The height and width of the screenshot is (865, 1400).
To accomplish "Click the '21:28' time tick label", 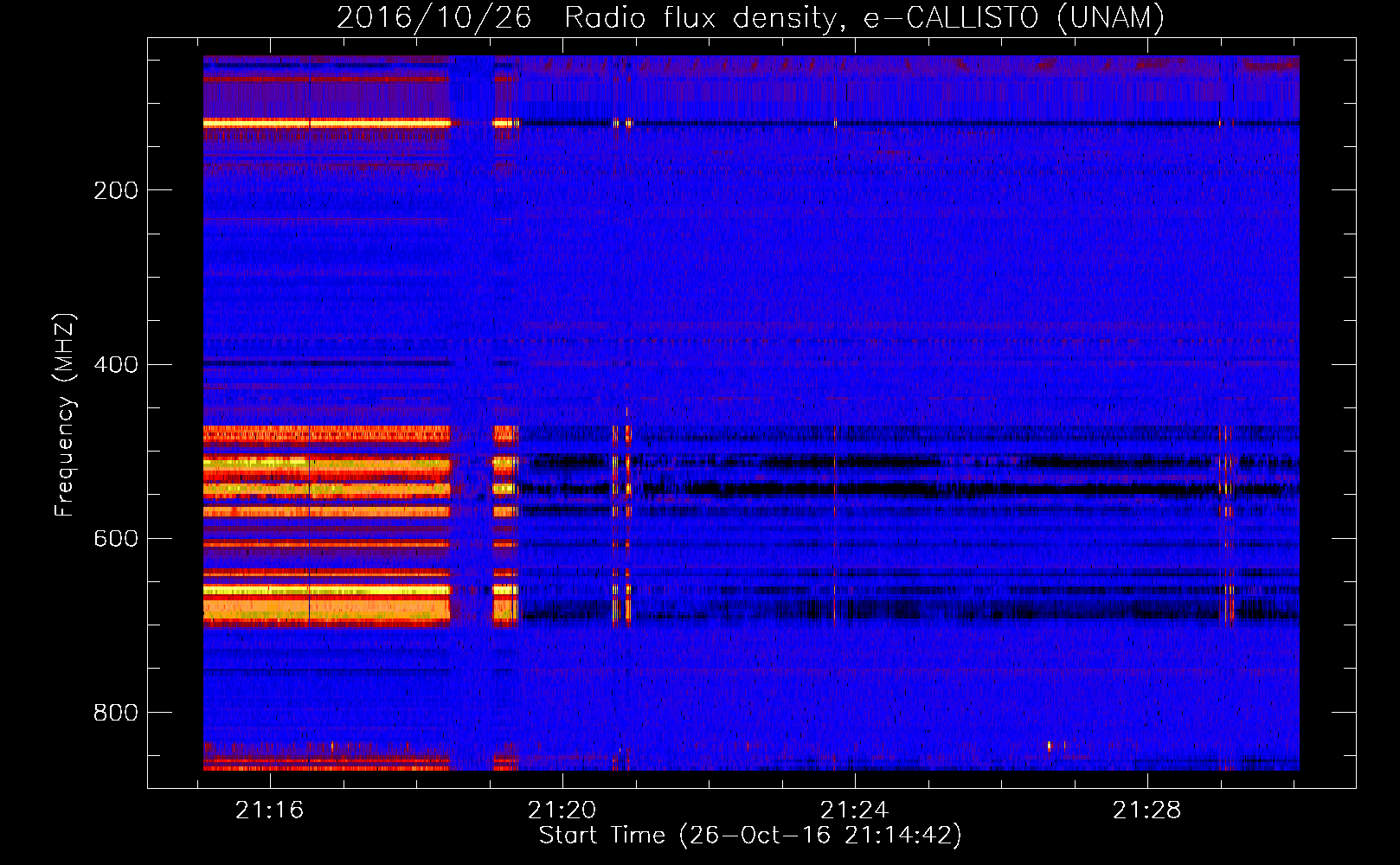I will click(x=1147, y=811).
